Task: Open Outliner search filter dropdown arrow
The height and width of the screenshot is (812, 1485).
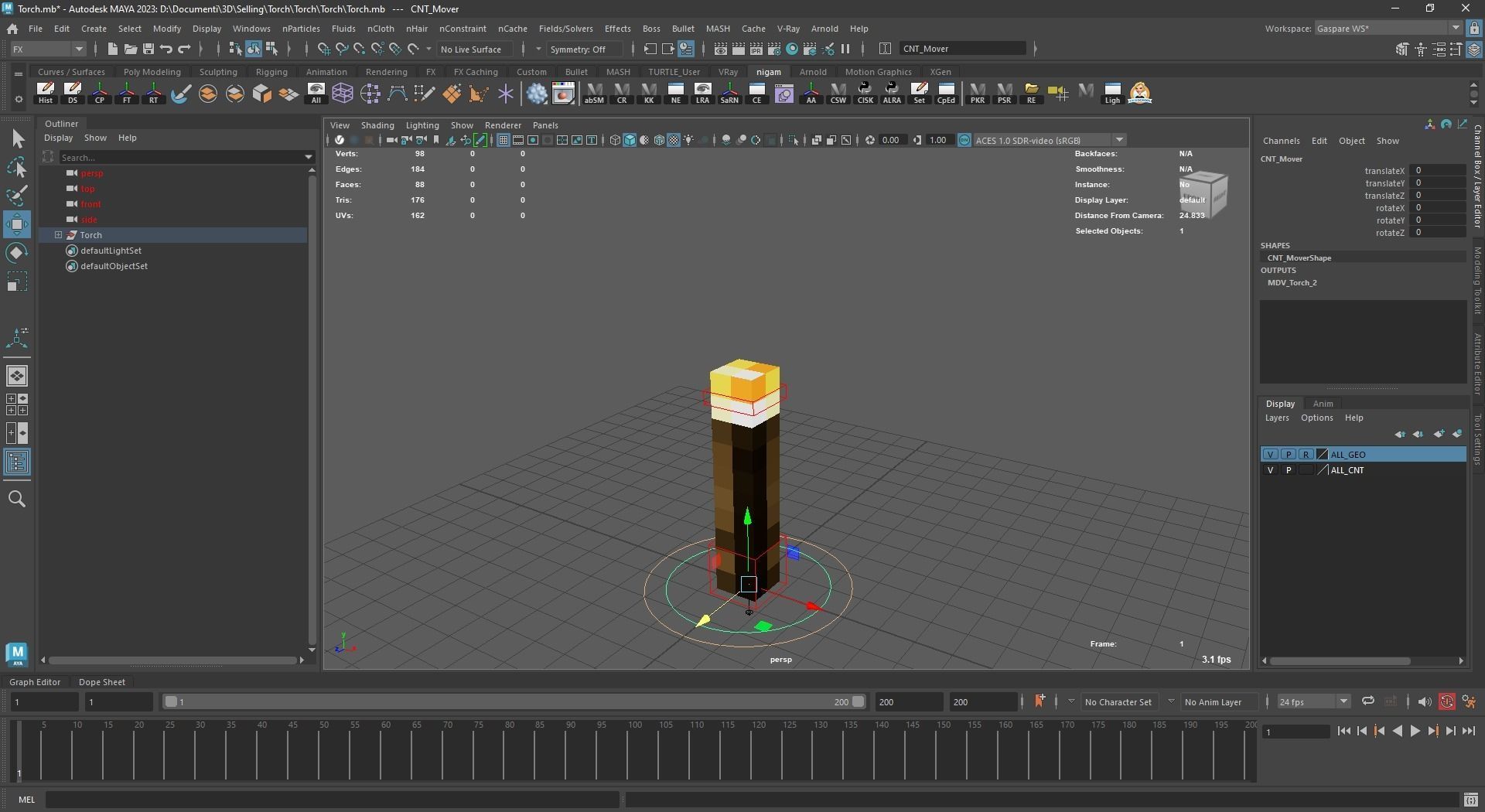Action: point(309,158)
